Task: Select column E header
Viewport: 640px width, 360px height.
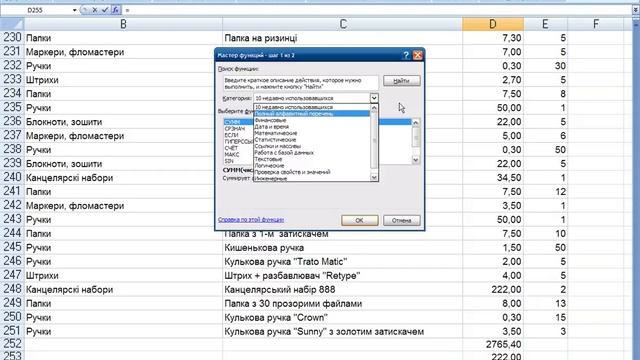Action: (x=545, y=24)
